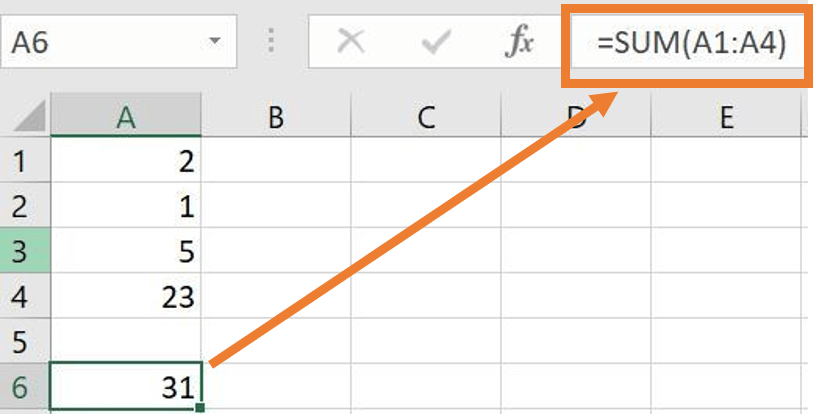Select column A header
This screenshot has width=813, height=414.
(125, 118)
